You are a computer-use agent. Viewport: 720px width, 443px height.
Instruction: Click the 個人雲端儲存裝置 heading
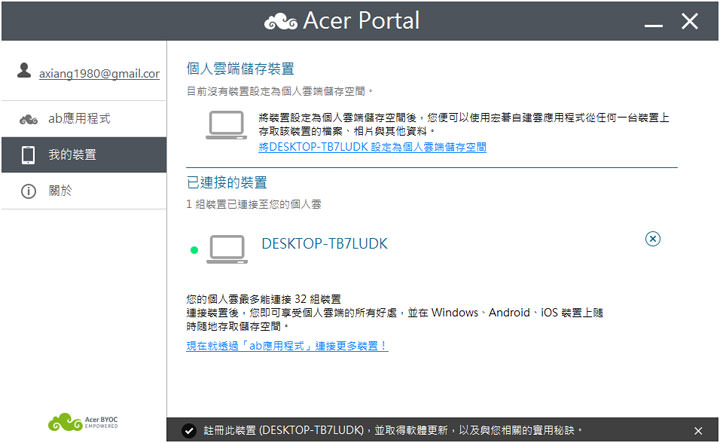pyautogui.click(x=240, y=69)
